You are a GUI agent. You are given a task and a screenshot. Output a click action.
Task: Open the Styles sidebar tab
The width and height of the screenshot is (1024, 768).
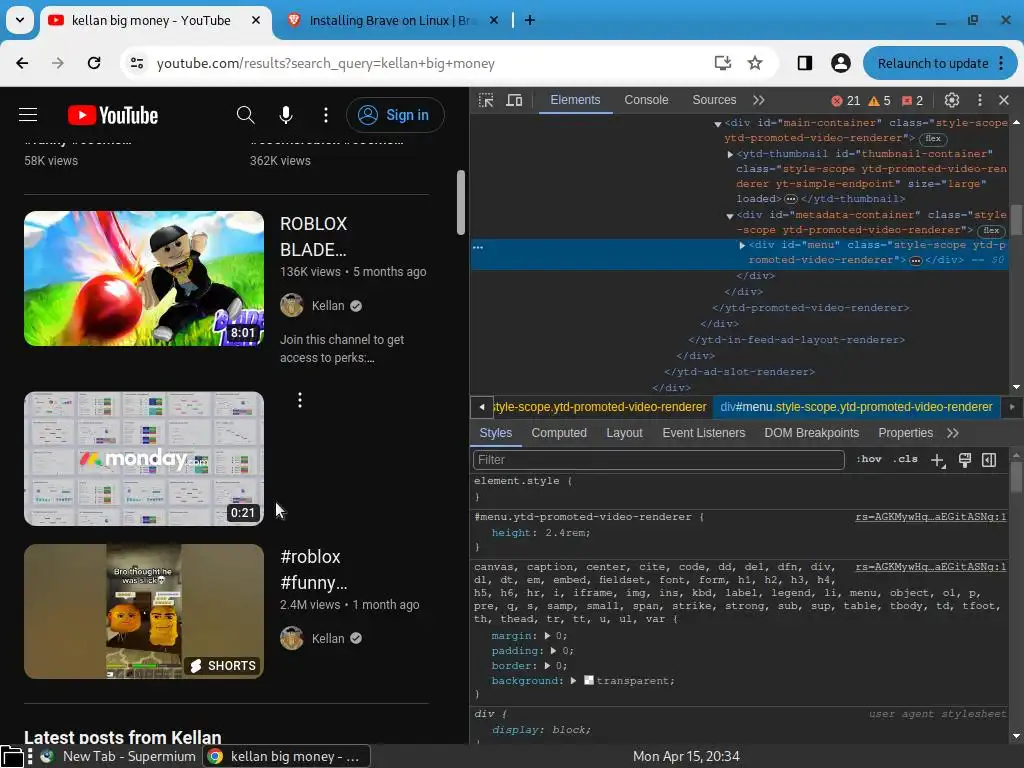(x=496, y=433)
